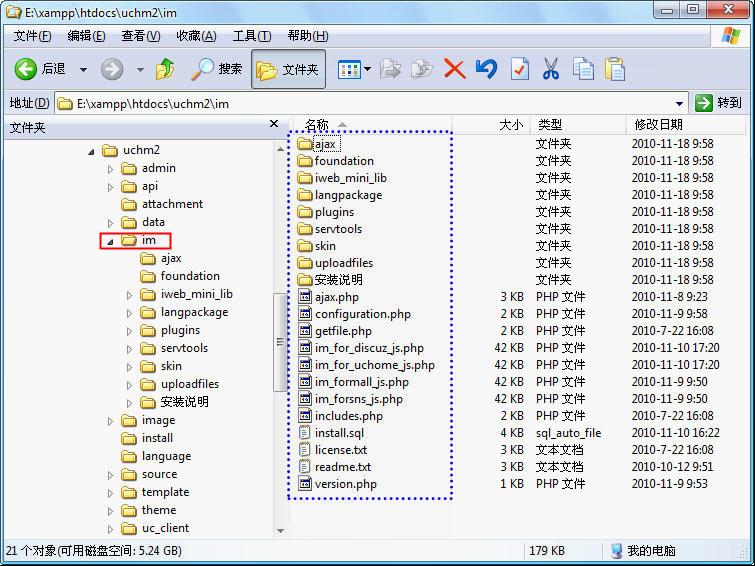Open Forward button history dropdown arrow
Screen dimensions: 755x566
tap(140, 70)
